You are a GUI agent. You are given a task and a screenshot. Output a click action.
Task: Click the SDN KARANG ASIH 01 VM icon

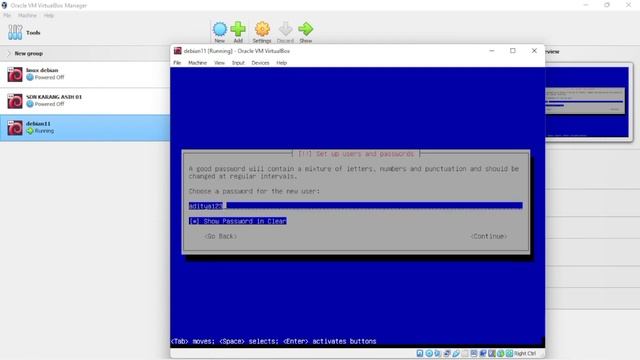(15, 101)
